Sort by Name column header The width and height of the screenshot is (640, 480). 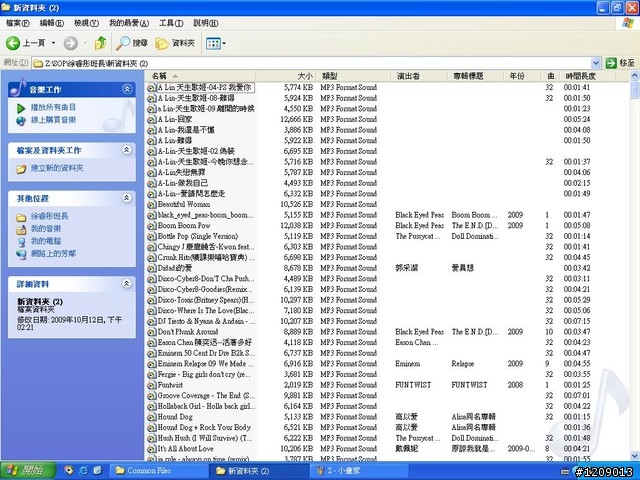(200, 76)
